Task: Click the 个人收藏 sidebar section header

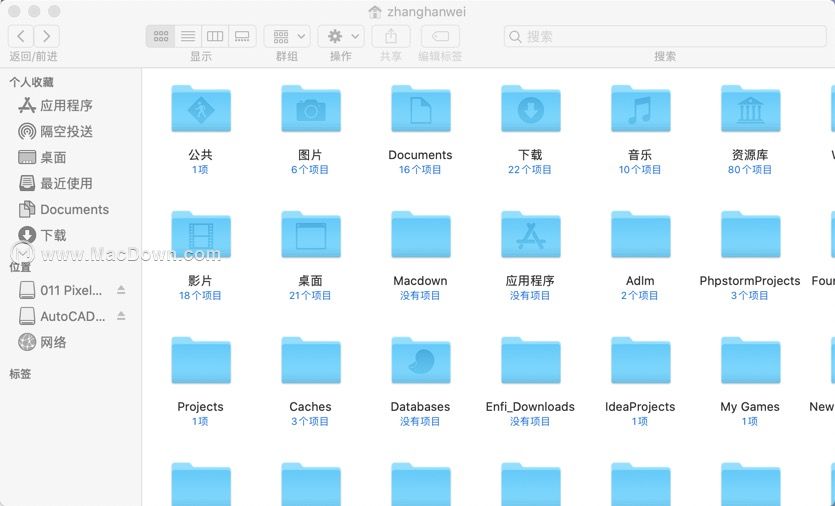Action: point(31,82)
